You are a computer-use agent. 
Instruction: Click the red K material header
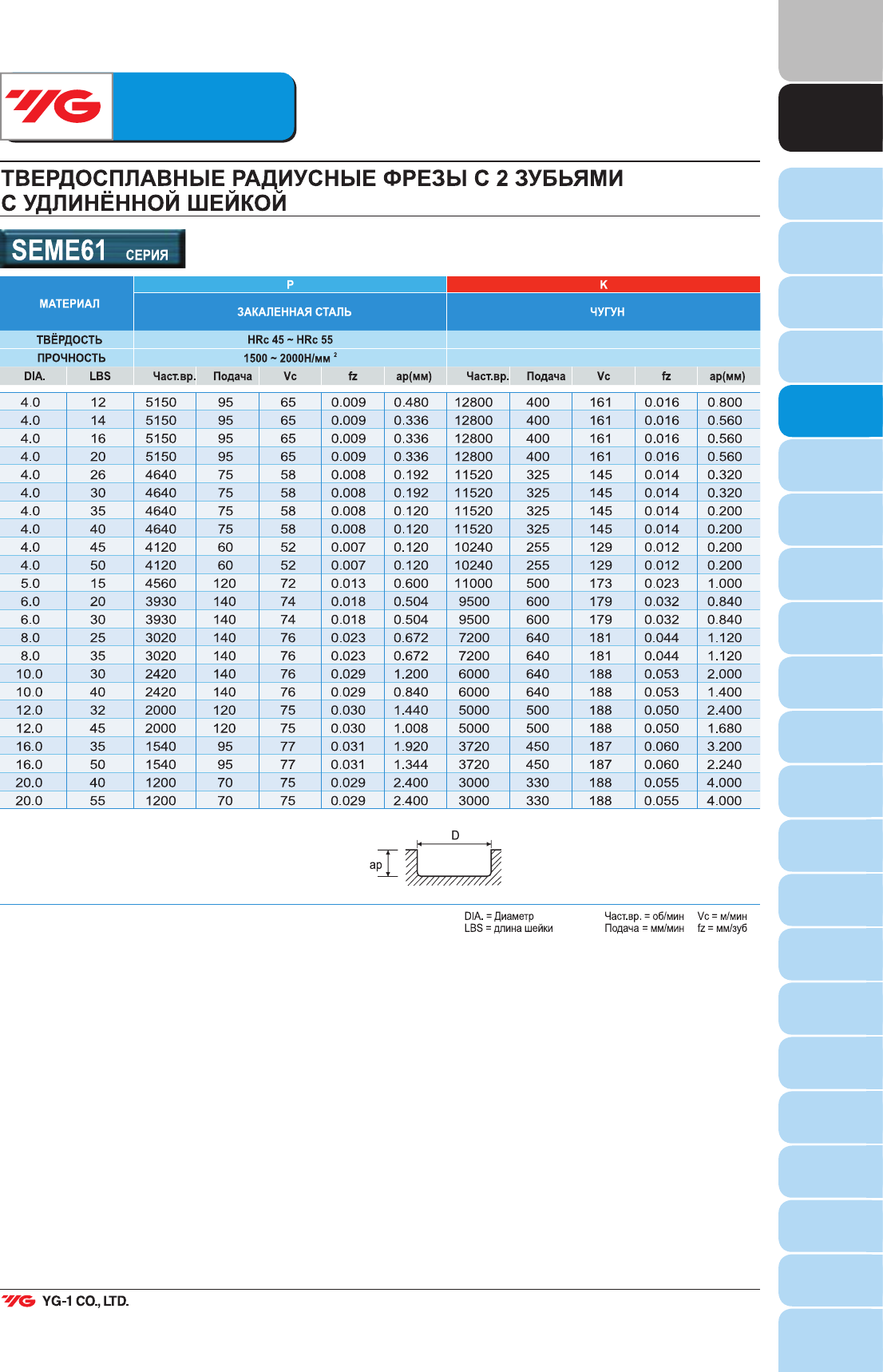(604, 284)
